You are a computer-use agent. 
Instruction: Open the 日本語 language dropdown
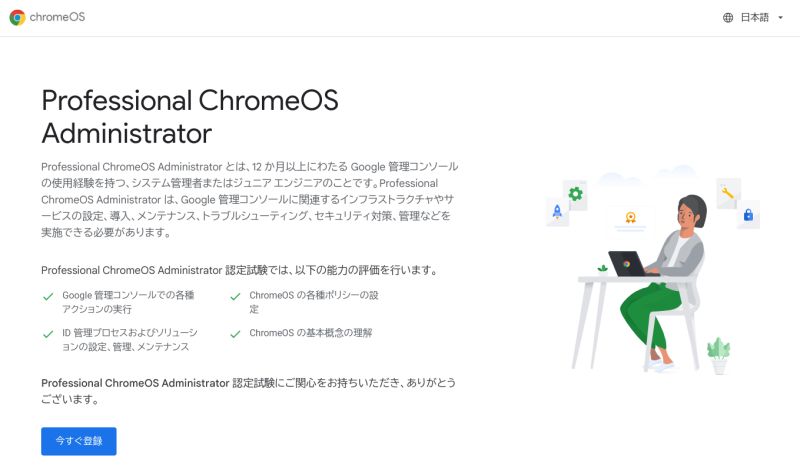pos(754,18)
